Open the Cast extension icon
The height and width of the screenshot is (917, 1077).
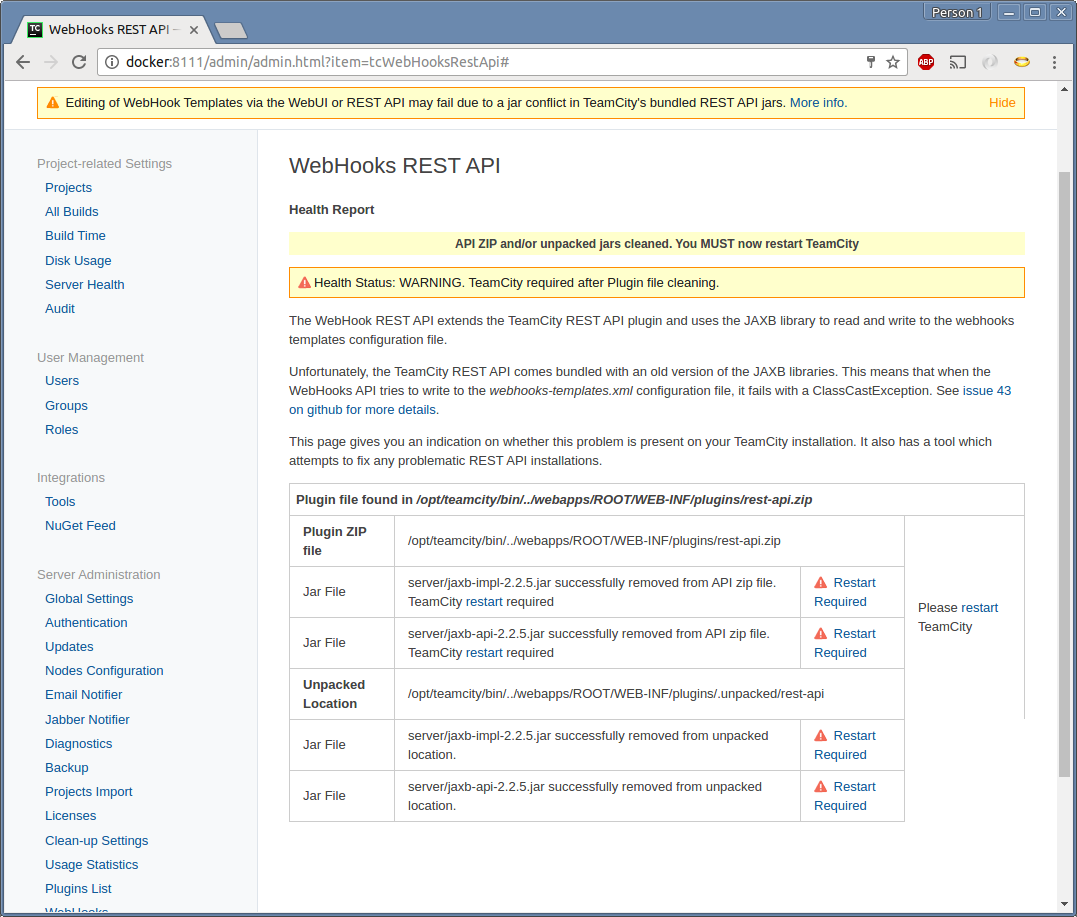click(x=957, y=63)
